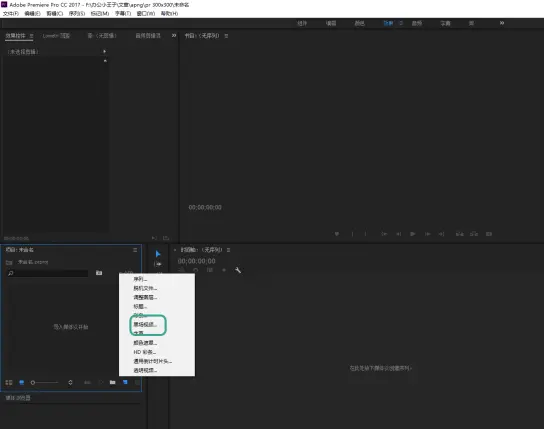Add a marker in the Program monitor
Image resolution: width=544 pixels, height=429 pixels.
(x=337, y=234)
